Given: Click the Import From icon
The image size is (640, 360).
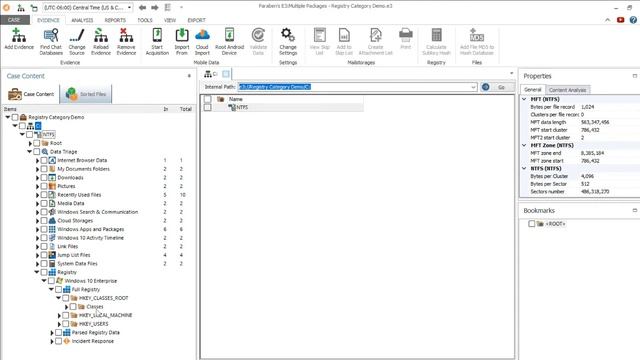Looking at the screenshot, I should (x=182, y=36).
